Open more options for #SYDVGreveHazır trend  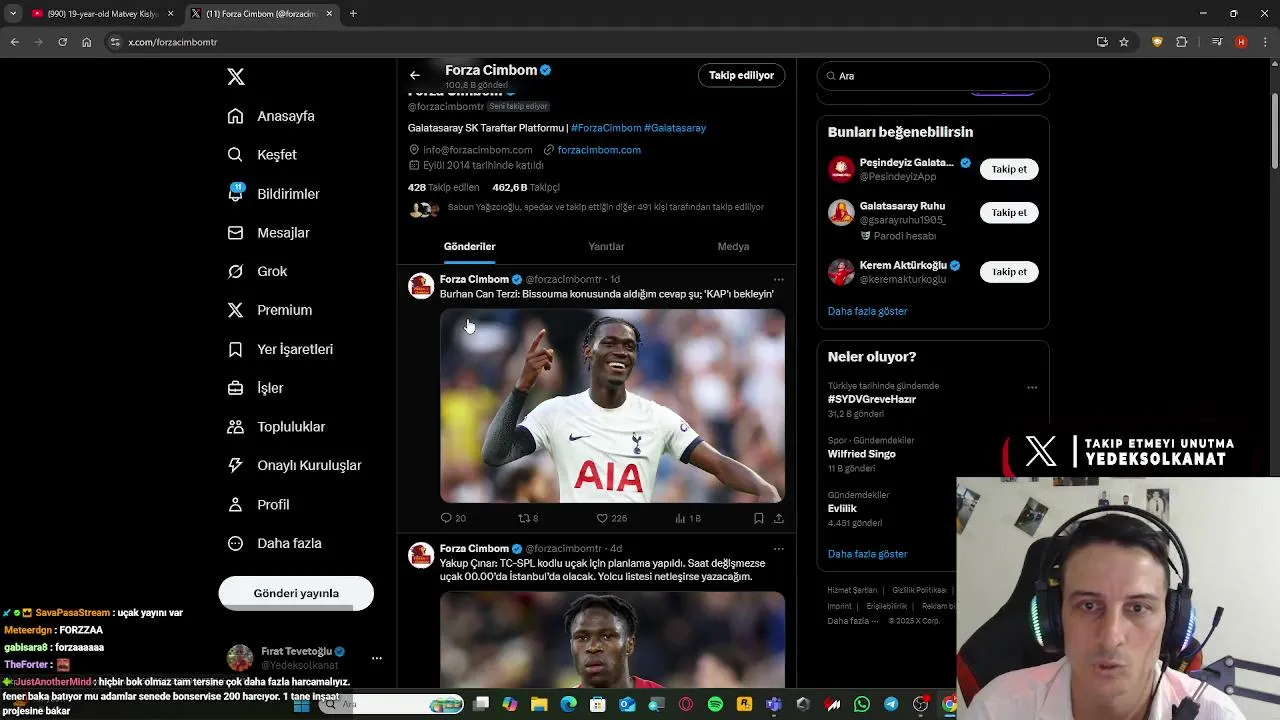point(1032,388)
